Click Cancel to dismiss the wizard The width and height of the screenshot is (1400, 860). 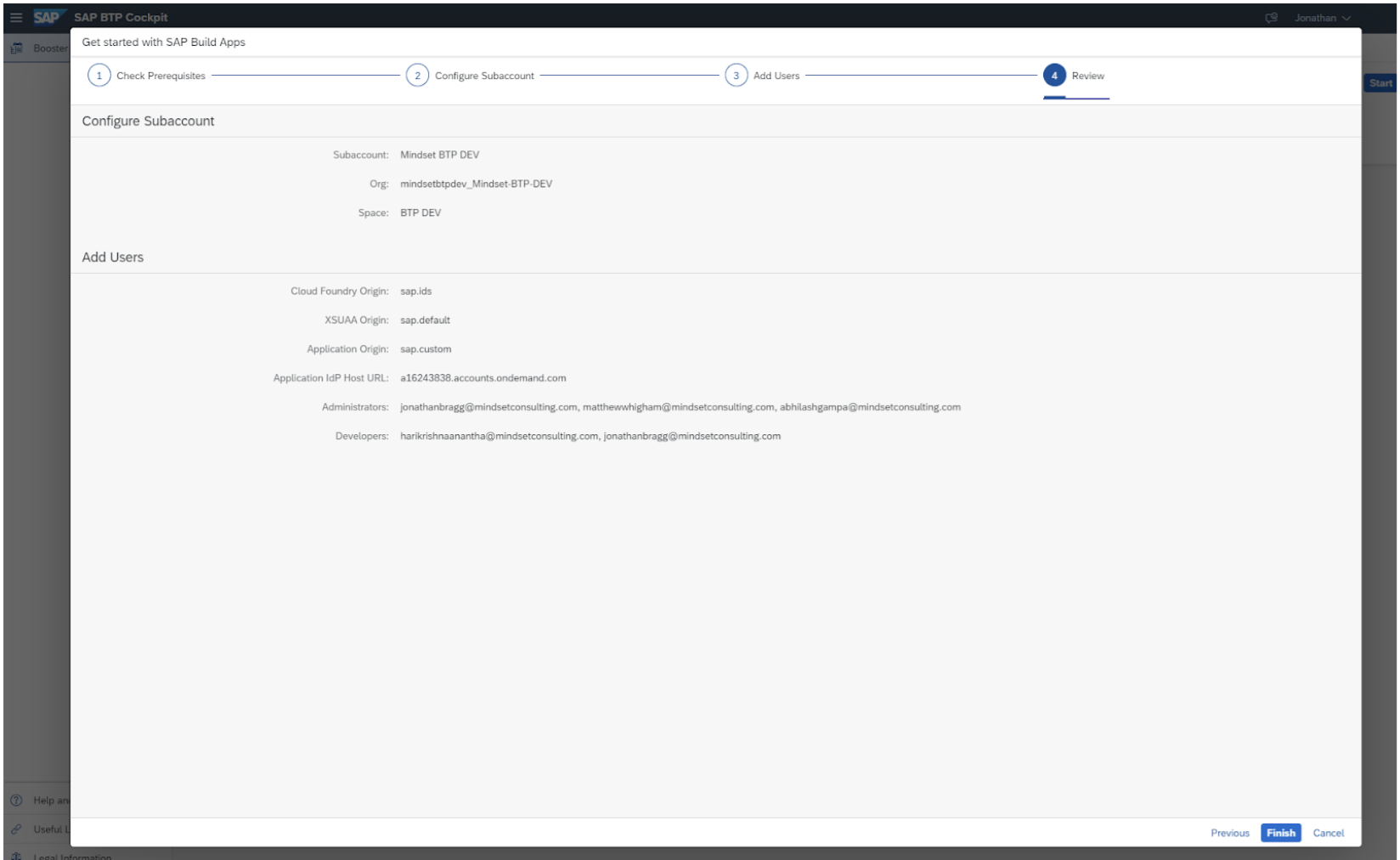(1329, 834)
